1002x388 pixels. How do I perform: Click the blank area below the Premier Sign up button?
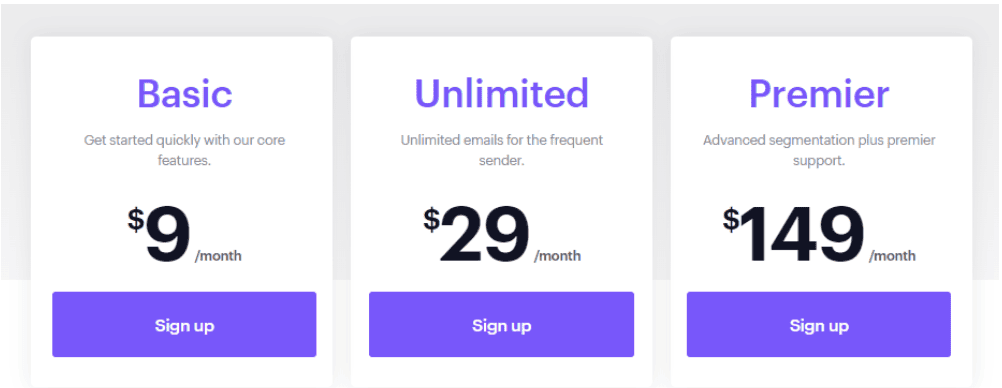click(x=819, y=372)
